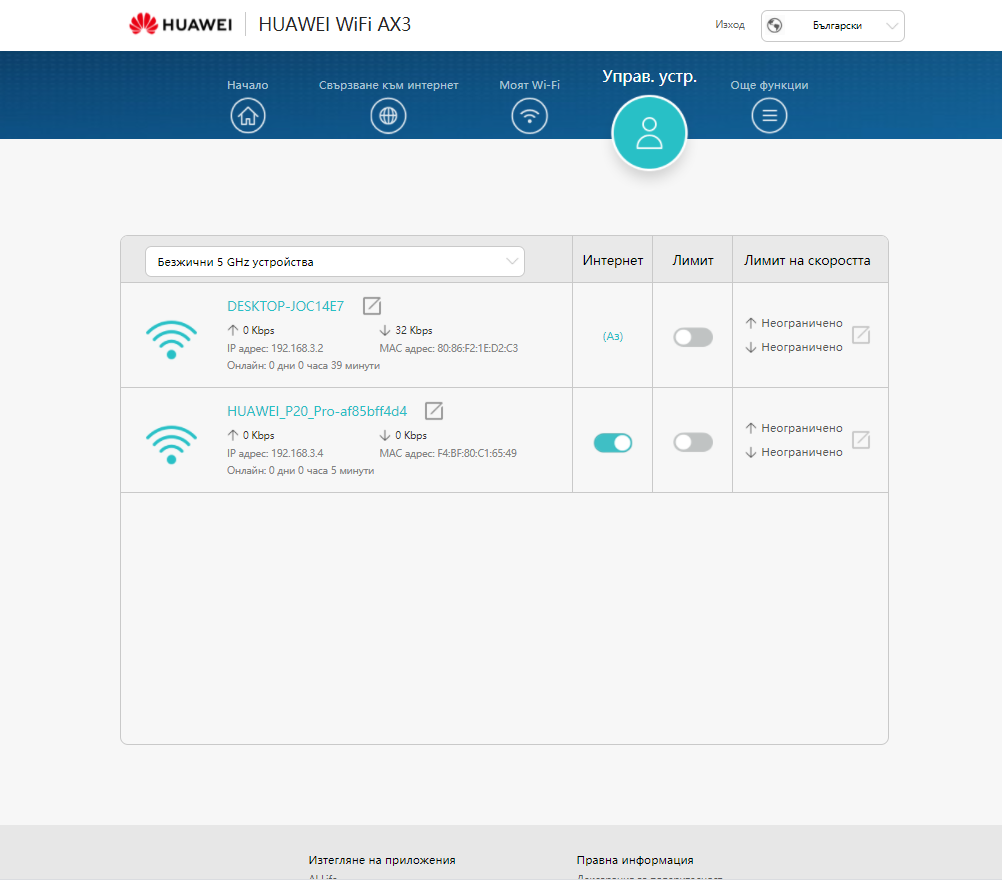The width and height of the screenshot is (1002, 881).
Task: Click the Wi-Fi icon of DESKTOP-JOC14E7
Action: pos(171,339)
